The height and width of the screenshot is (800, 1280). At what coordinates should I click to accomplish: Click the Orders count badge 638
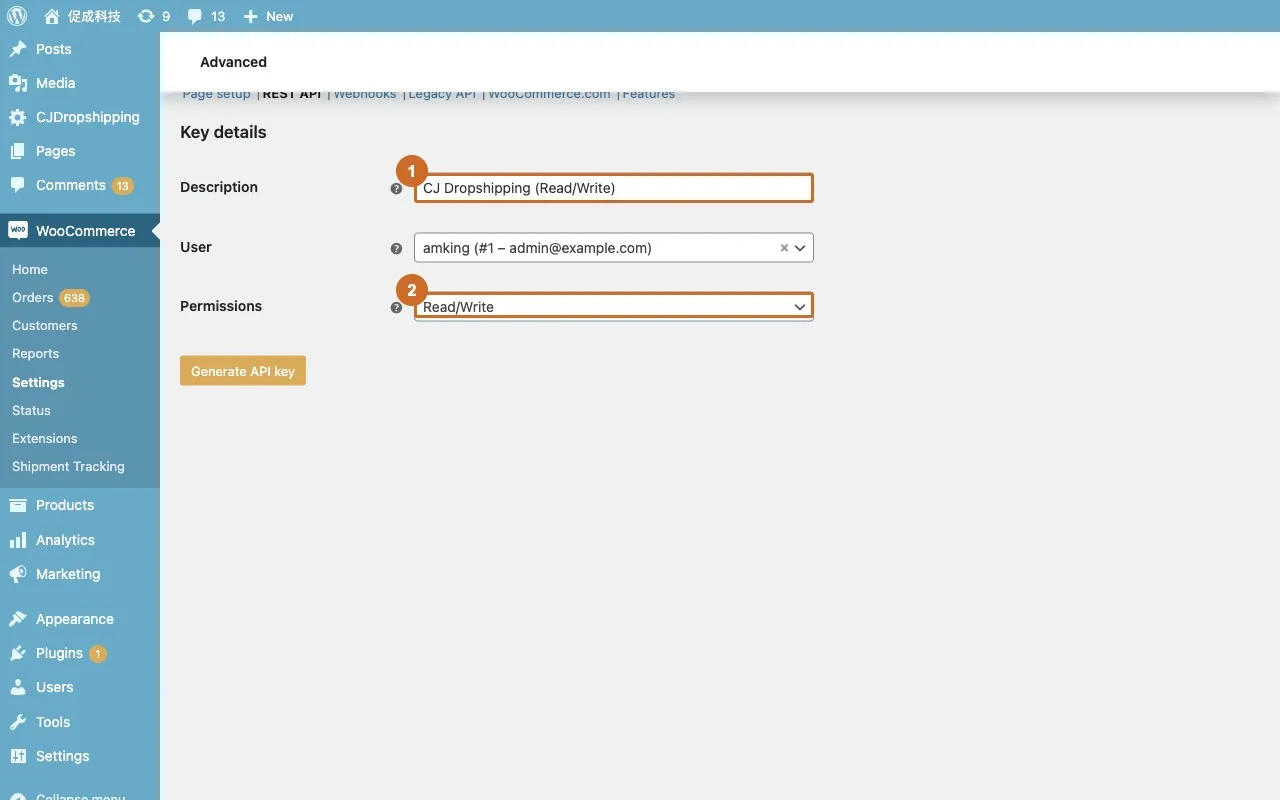pos(74,298)
